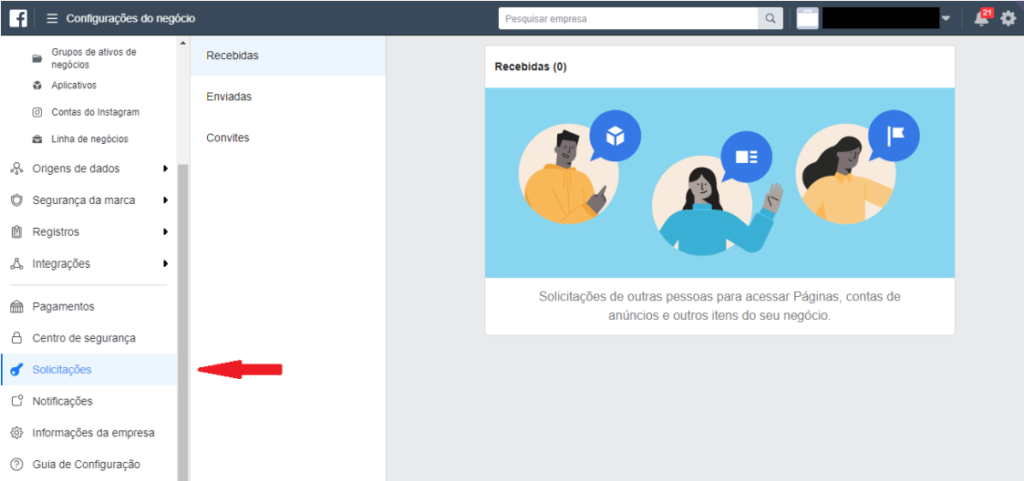The height and width of the screenshot is (481, 1024).
Task: Click the search magnifier button
Action: click(771, 18)
